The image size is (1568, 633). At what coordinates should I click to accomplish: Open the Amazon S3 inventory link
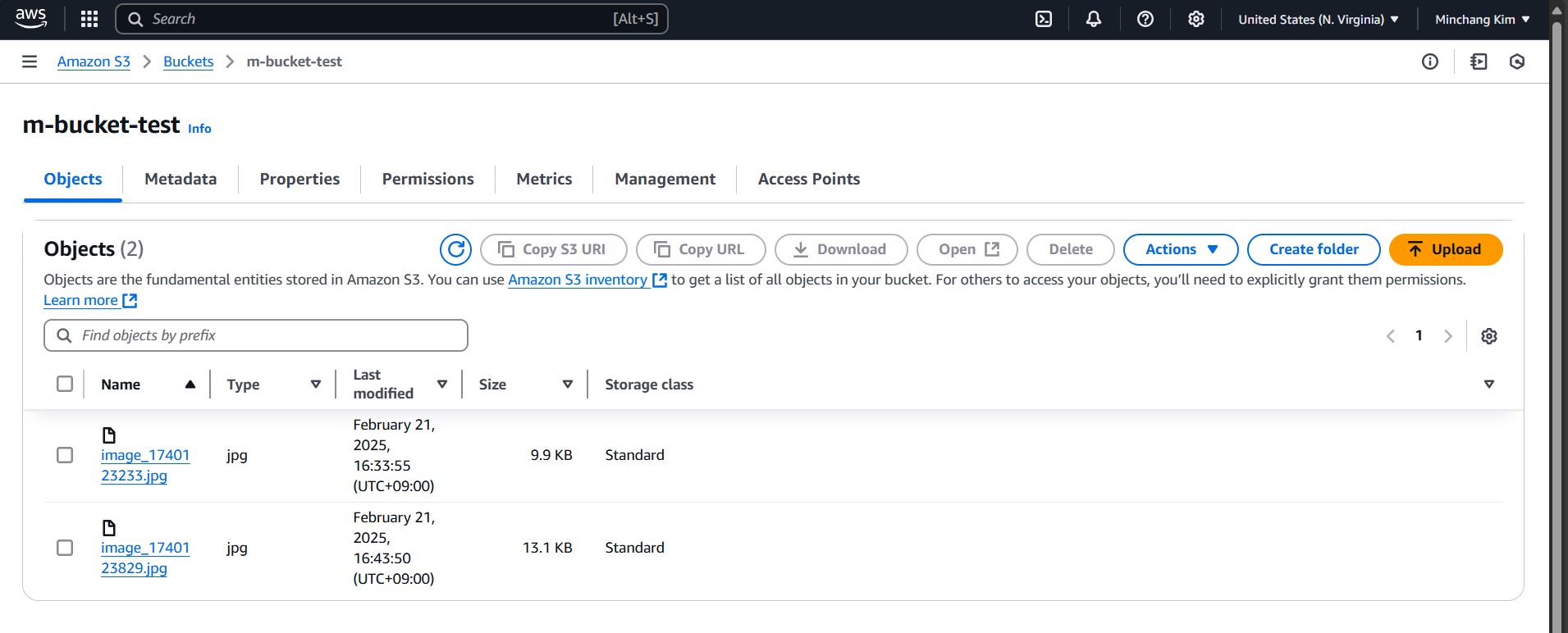tap(578, 280)
